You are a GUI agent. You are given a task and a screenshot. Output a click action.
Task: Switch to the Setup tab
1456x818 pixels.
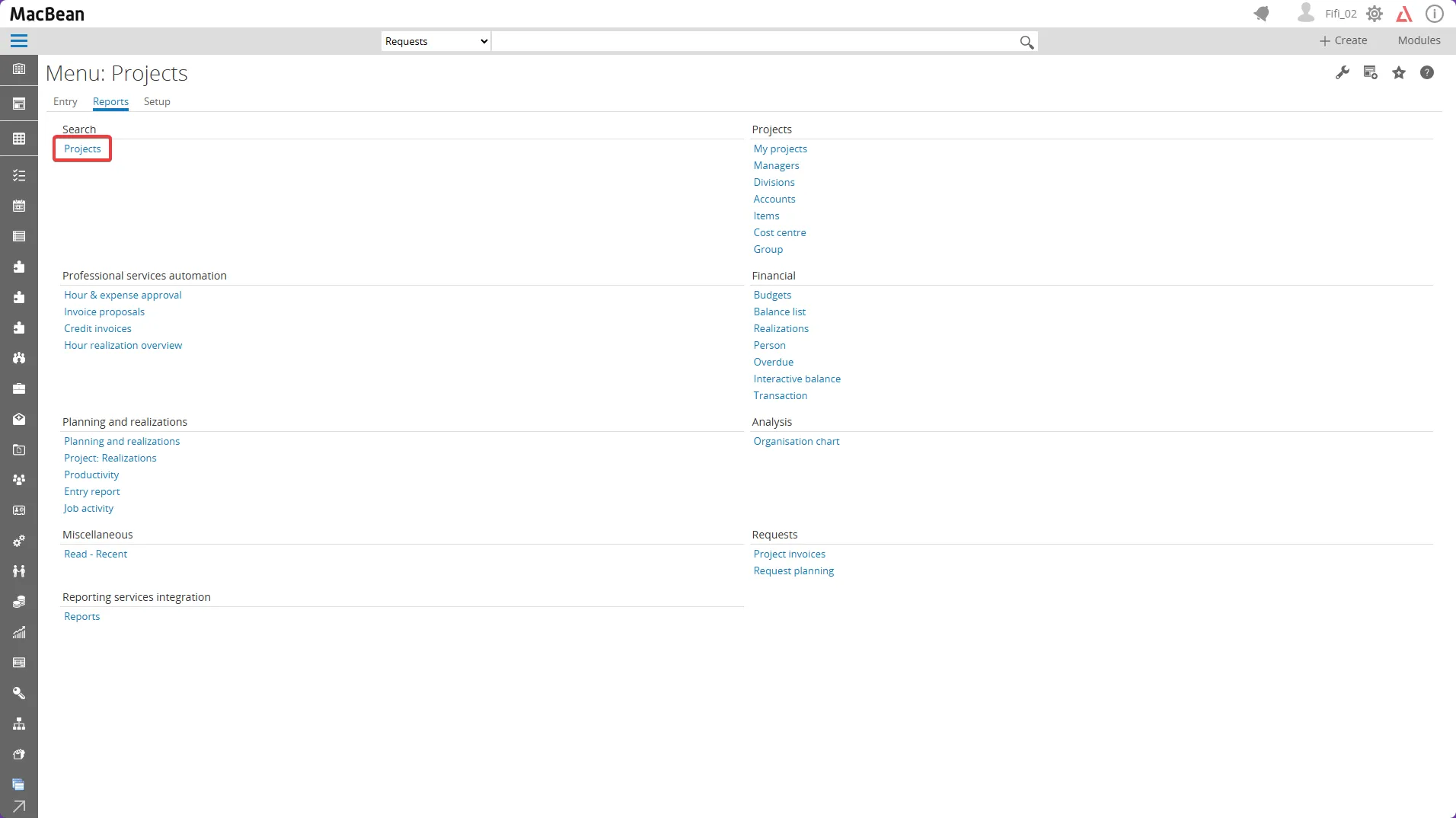tap(157, 101)
